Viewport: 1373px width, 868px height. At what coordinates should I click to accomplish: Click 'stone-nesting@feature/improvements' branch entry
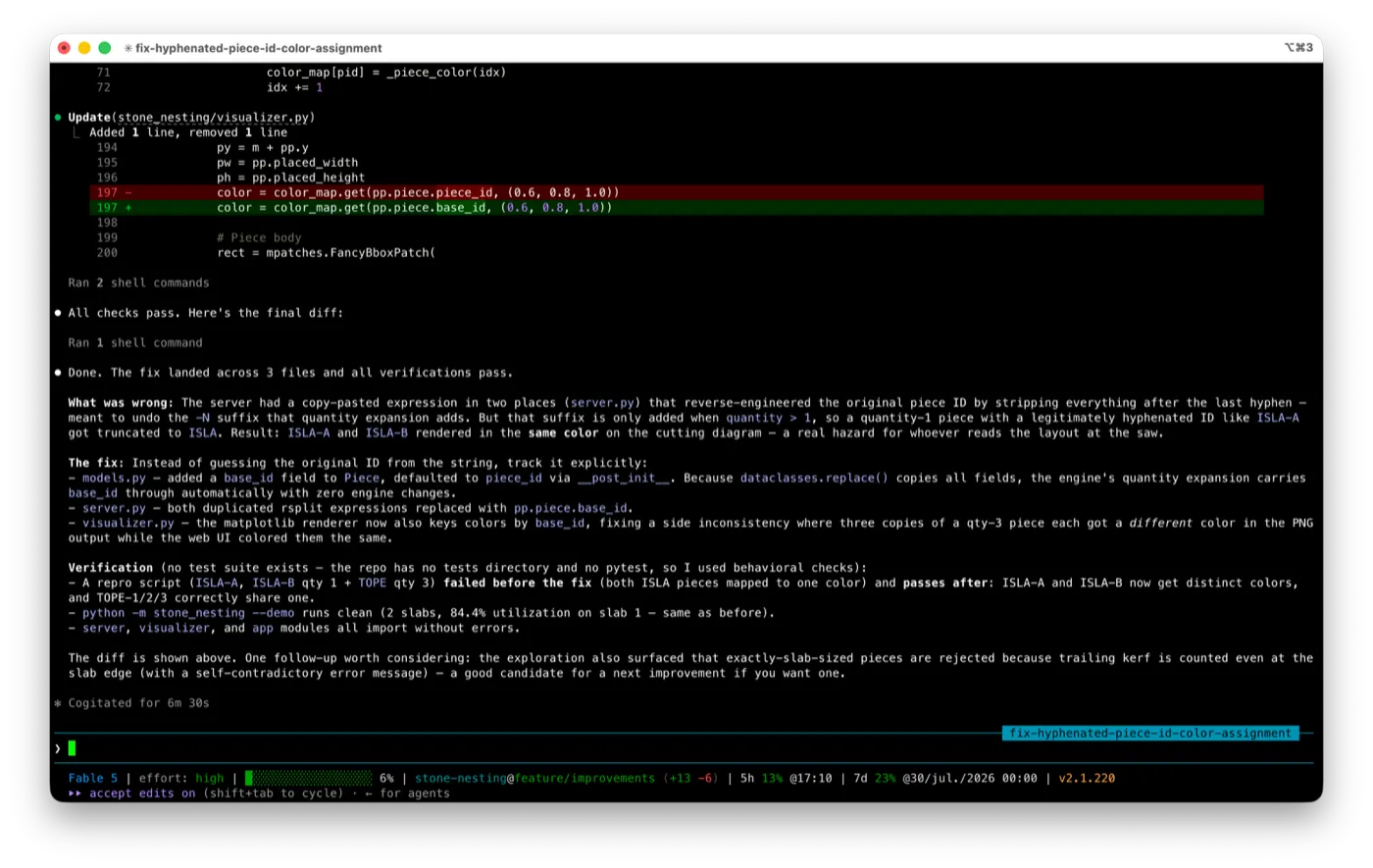point(534,778)
